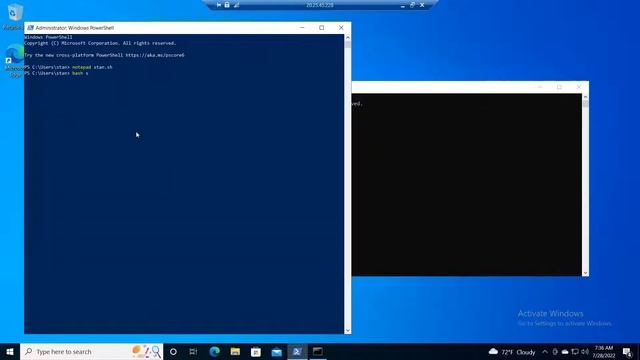This screenshot has height=360, width=640.
Task: Click the lock icon on connection bar
Action: 227,5
